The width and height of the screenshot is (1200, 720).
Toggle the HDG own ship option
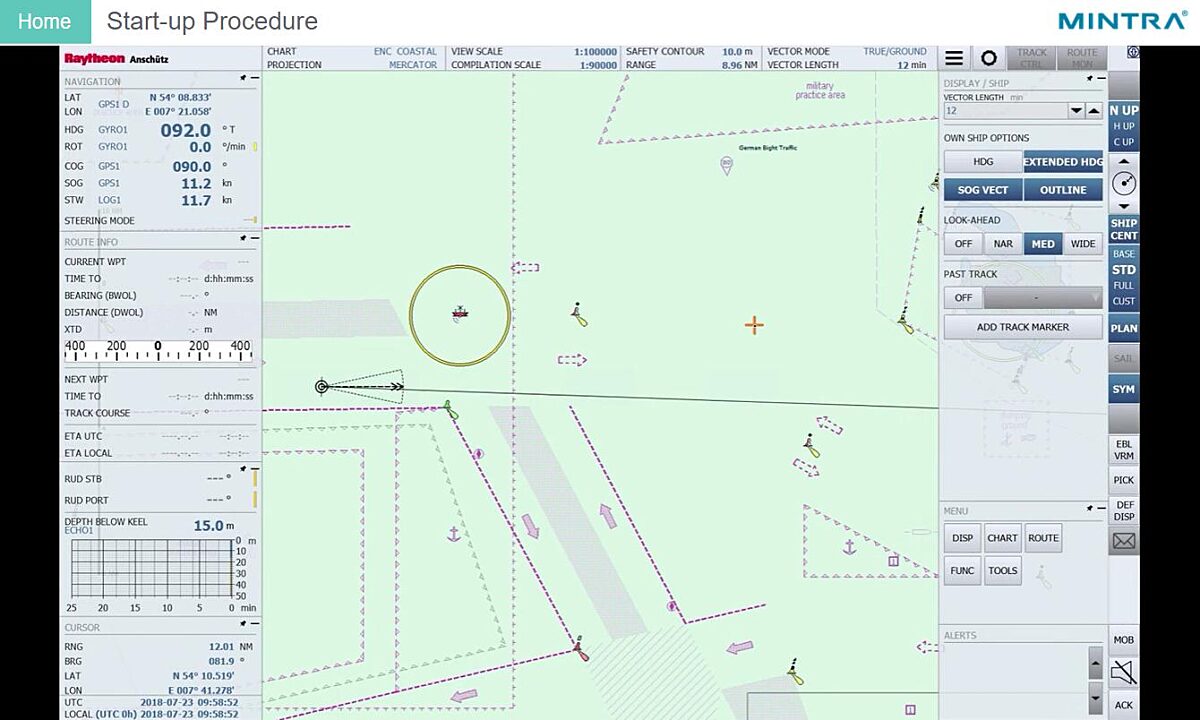pyautogui.click(x=983, y=162)
